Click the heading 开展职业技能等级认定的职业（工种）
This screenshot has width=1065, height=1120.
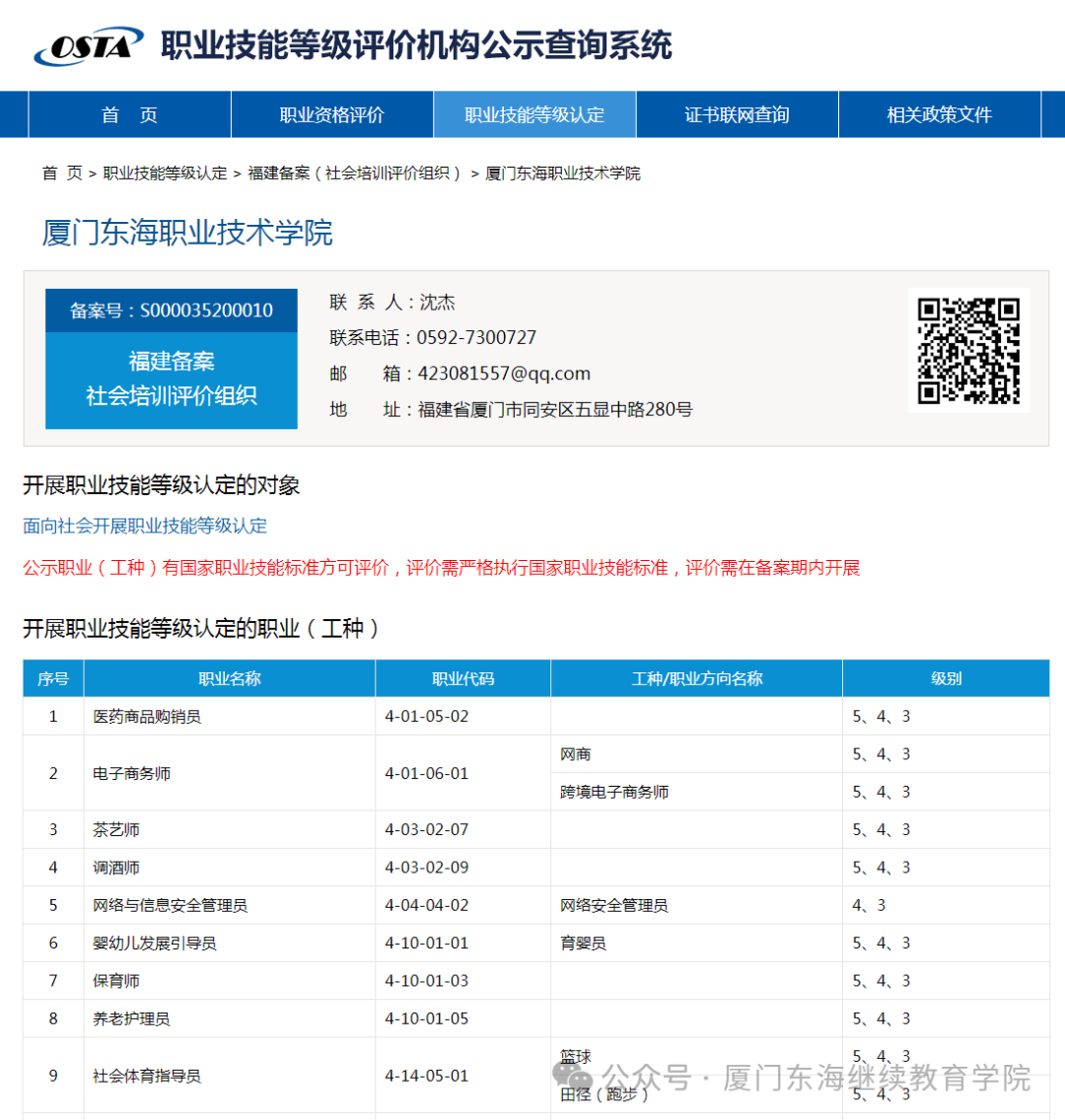tap(201, 629)
